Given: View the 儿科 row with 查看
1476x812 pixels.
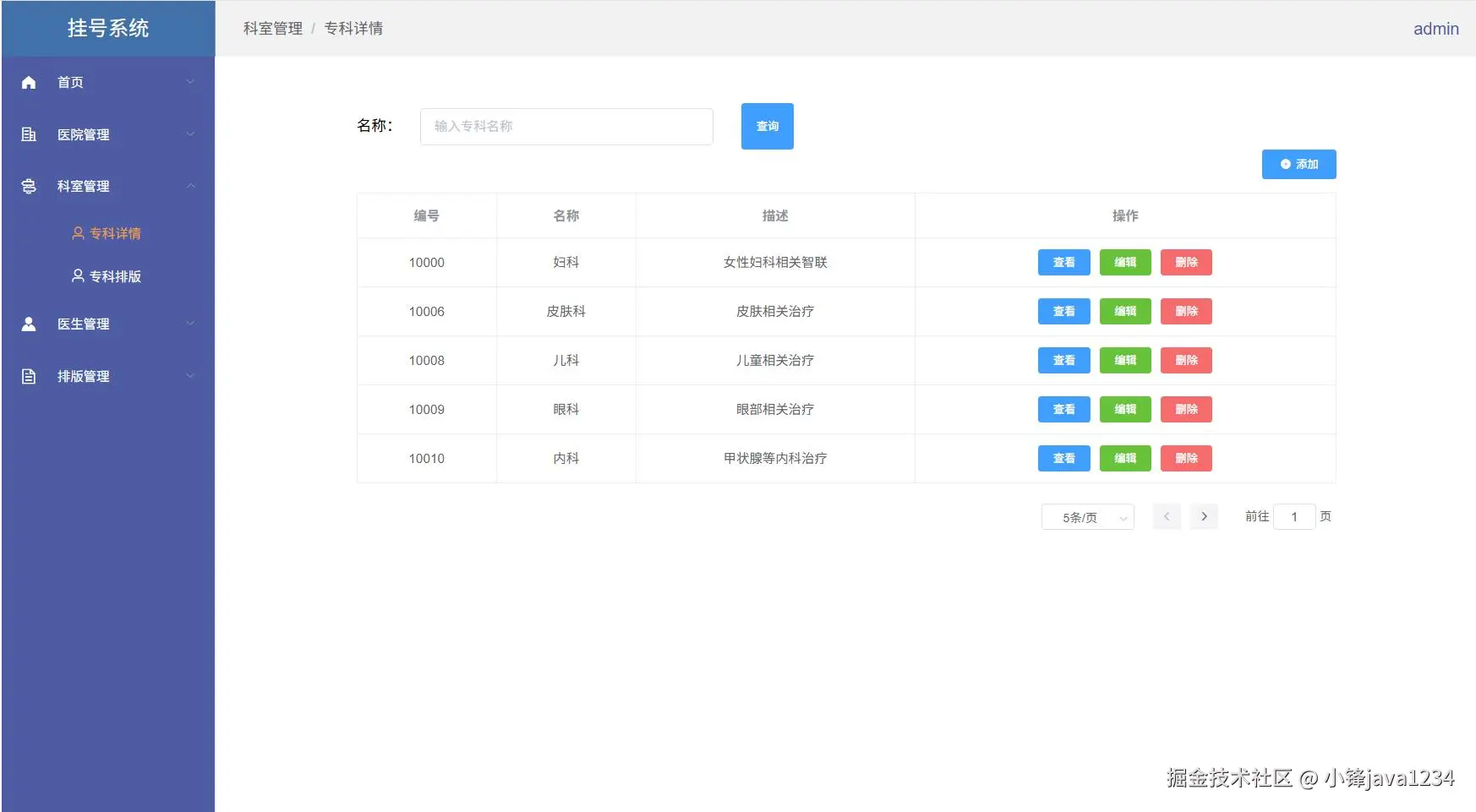Looking at the screenshot, I should (x=1064, y=360).
